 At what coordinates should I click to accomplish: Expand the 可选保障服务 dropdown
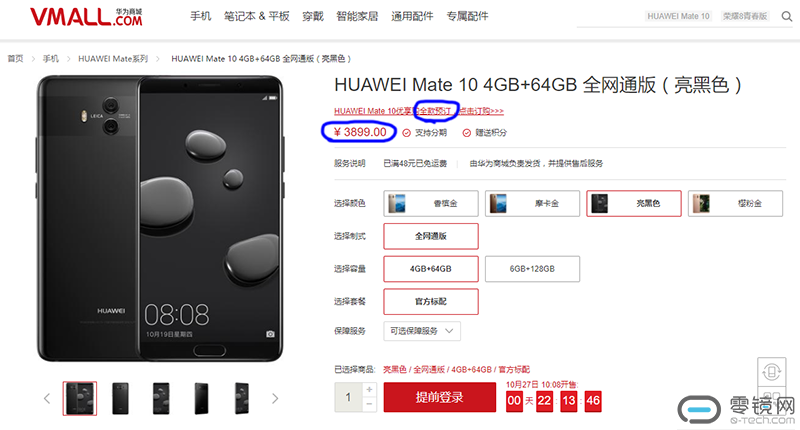pyautogui.click(x=422, y=331)
